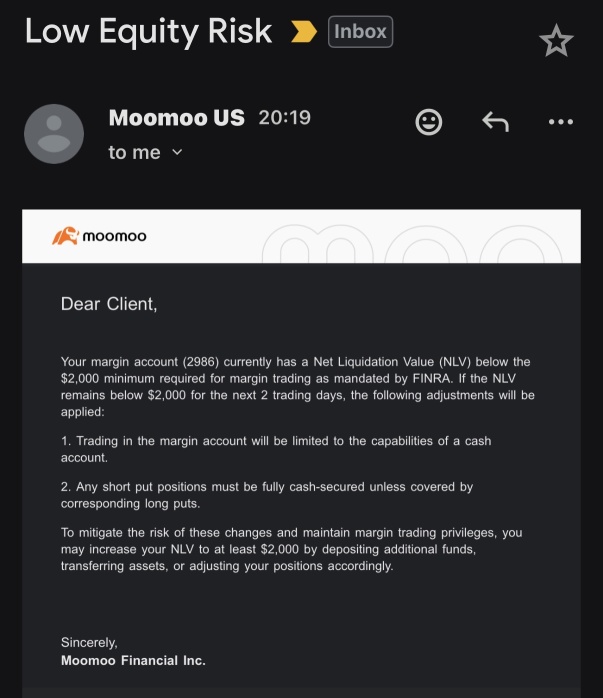Select point 2 about short put positions

[x=266, y=495]
